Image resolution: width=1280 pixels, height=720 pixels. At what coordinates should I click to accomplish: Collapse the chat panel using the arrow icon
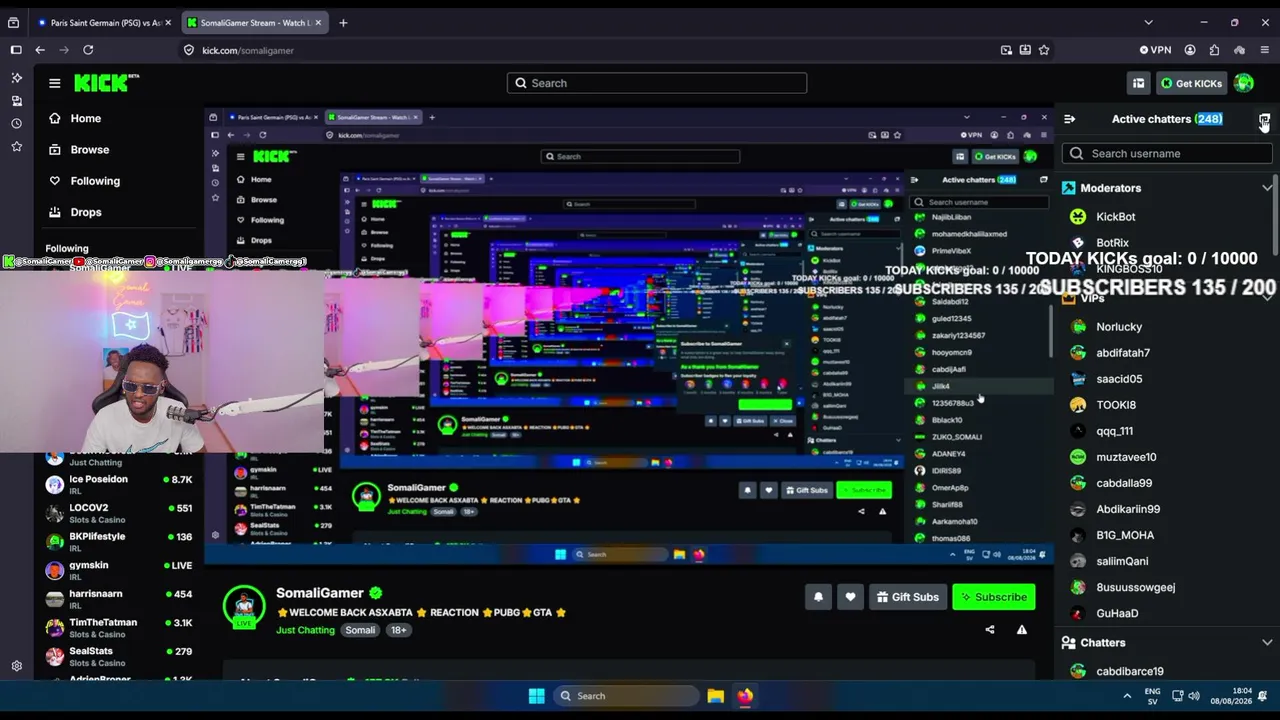[x=1070, y=119]
